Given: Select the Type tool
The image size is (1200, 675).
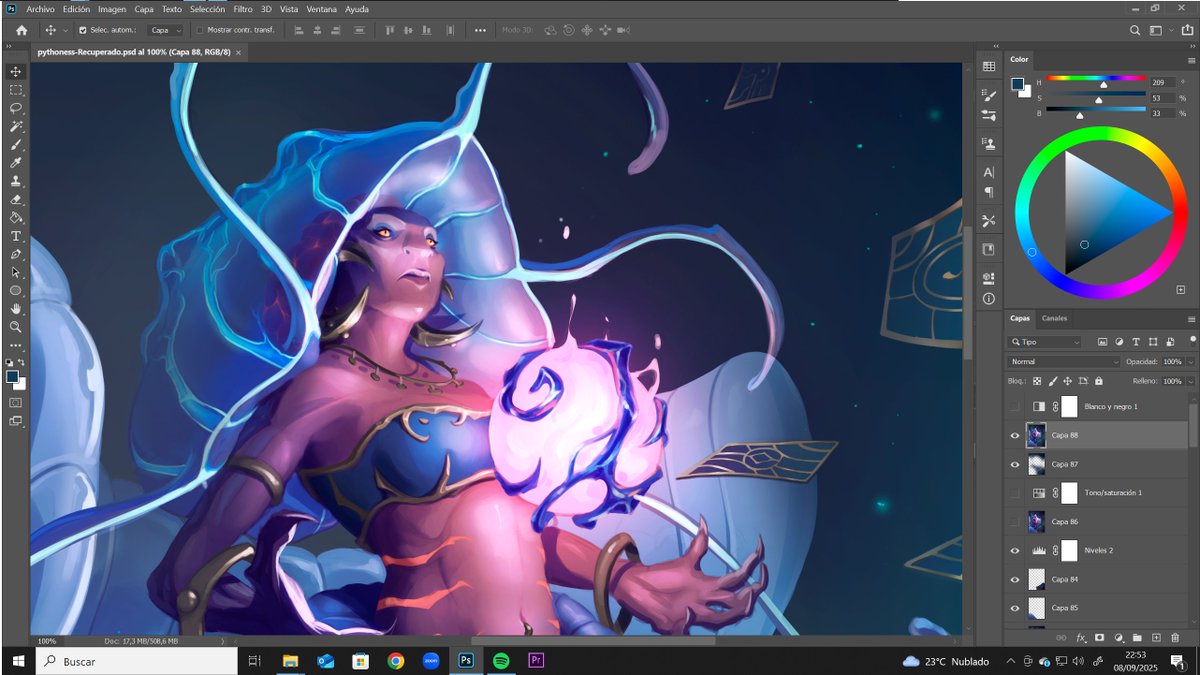Looking at the screenshot, I should tap(16, 236).
